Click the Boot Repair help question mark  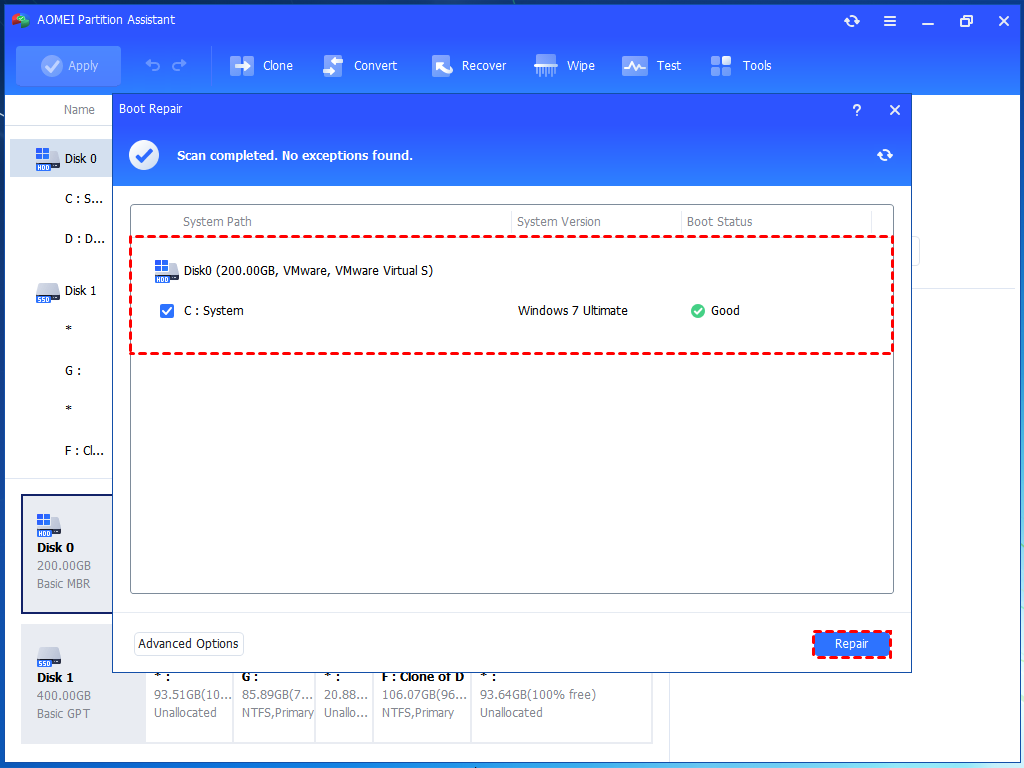tap(857, 110)
